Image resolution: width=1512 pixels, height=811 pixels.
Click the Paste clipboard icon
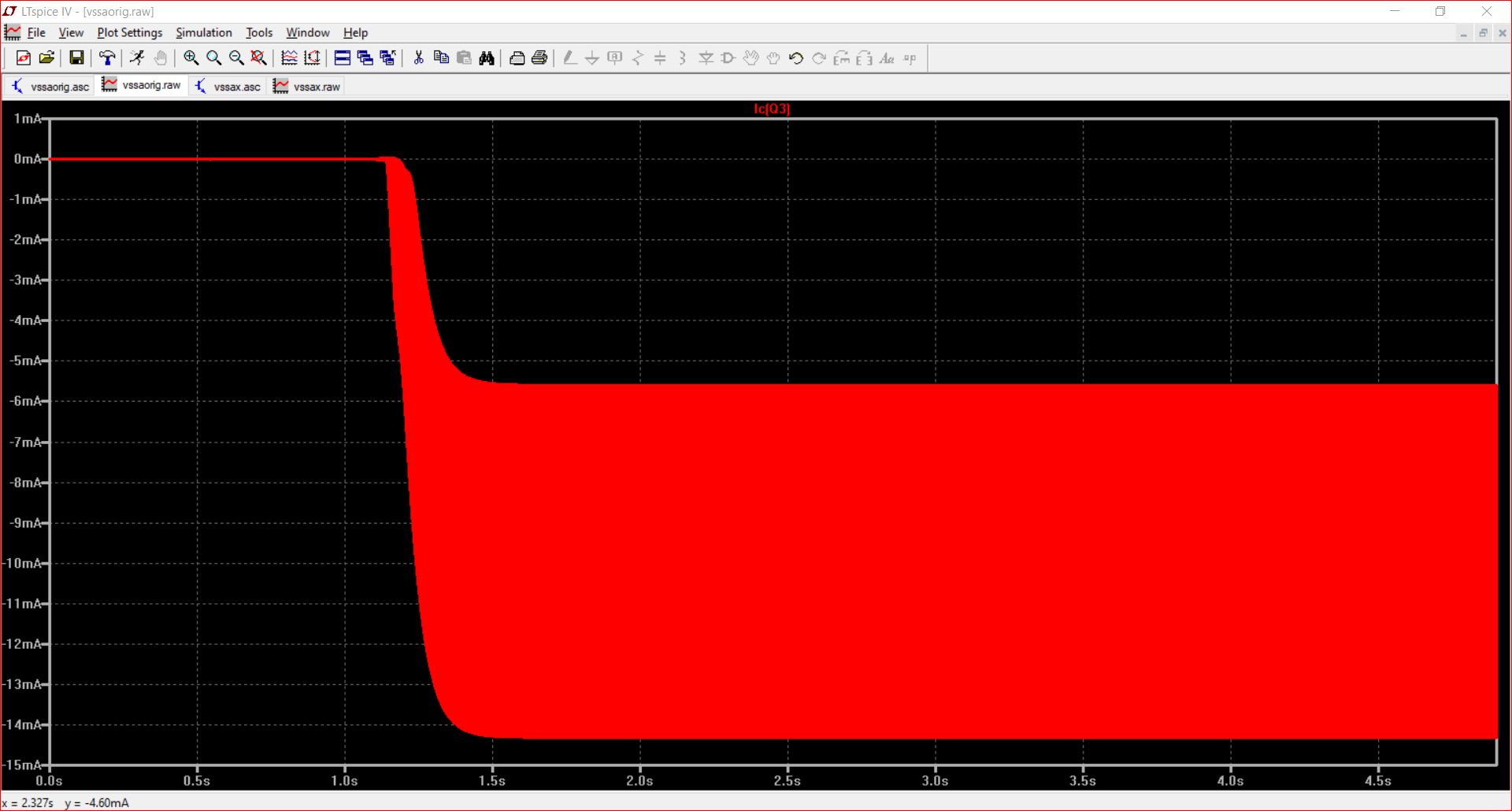click(464, 57)
